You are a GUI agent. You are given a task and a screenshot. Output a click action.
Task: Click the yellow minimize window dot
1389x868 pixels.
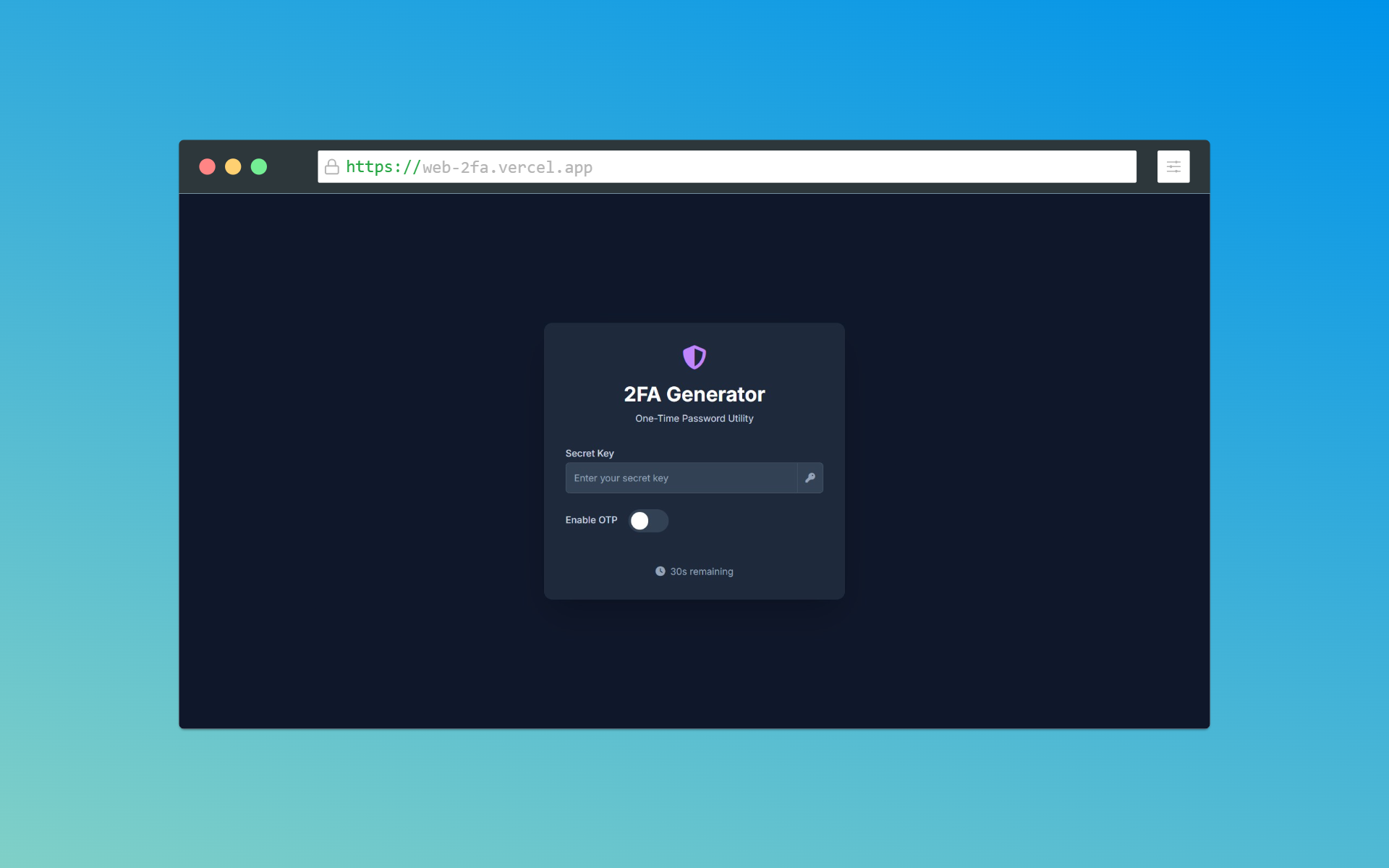233,166
